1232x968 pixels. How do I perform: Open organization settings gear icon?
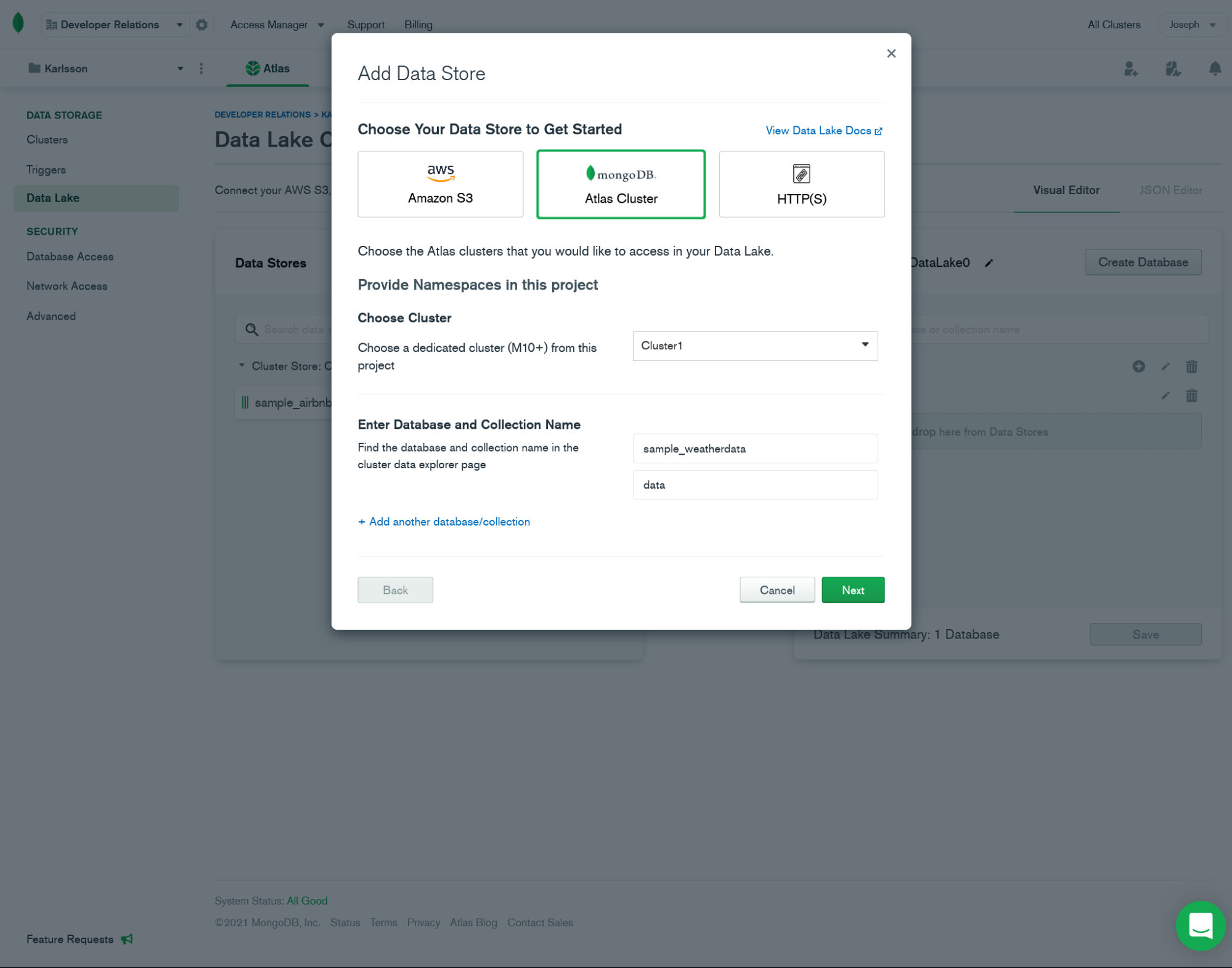(x=202, y=25)
